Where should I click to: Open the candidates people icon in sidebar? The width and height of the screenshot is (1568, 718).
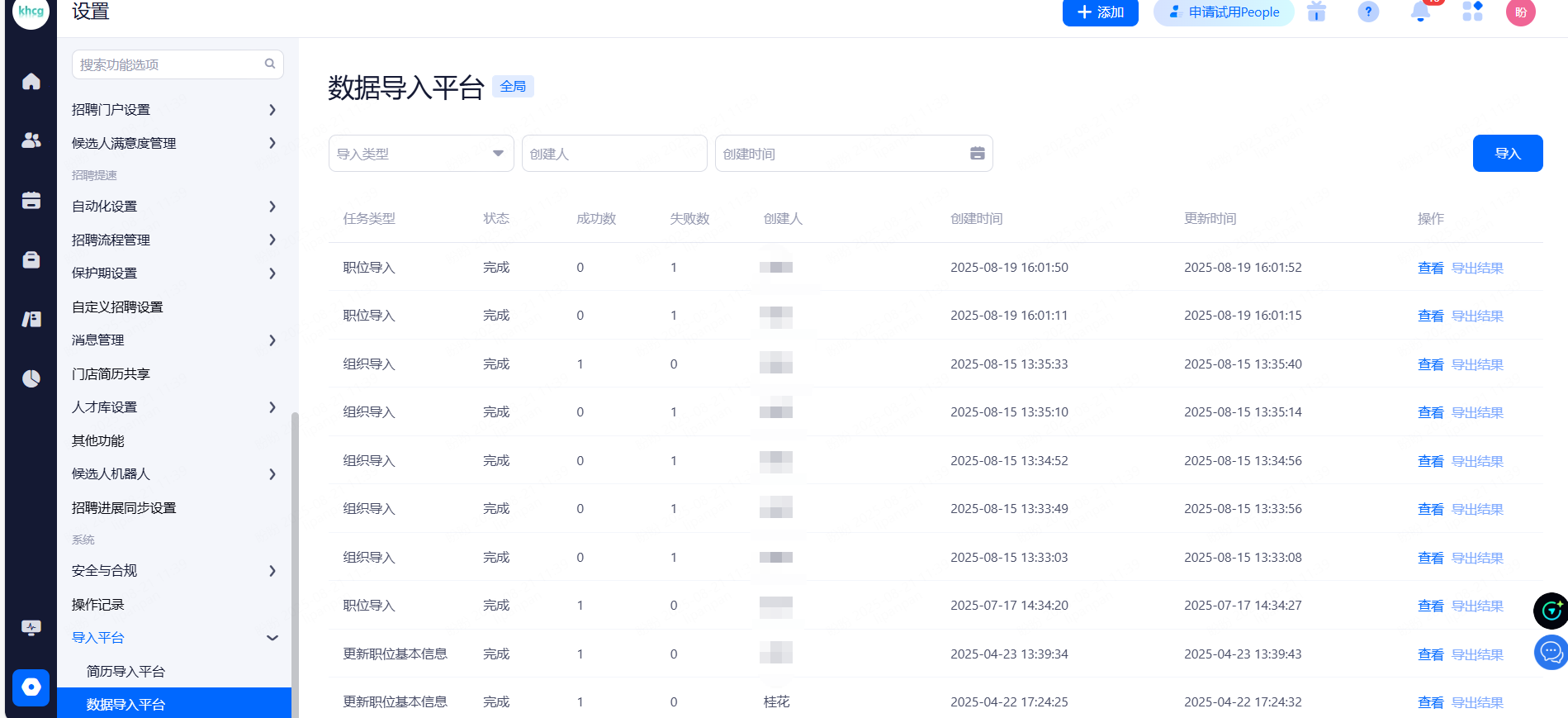tap(31, 140)
